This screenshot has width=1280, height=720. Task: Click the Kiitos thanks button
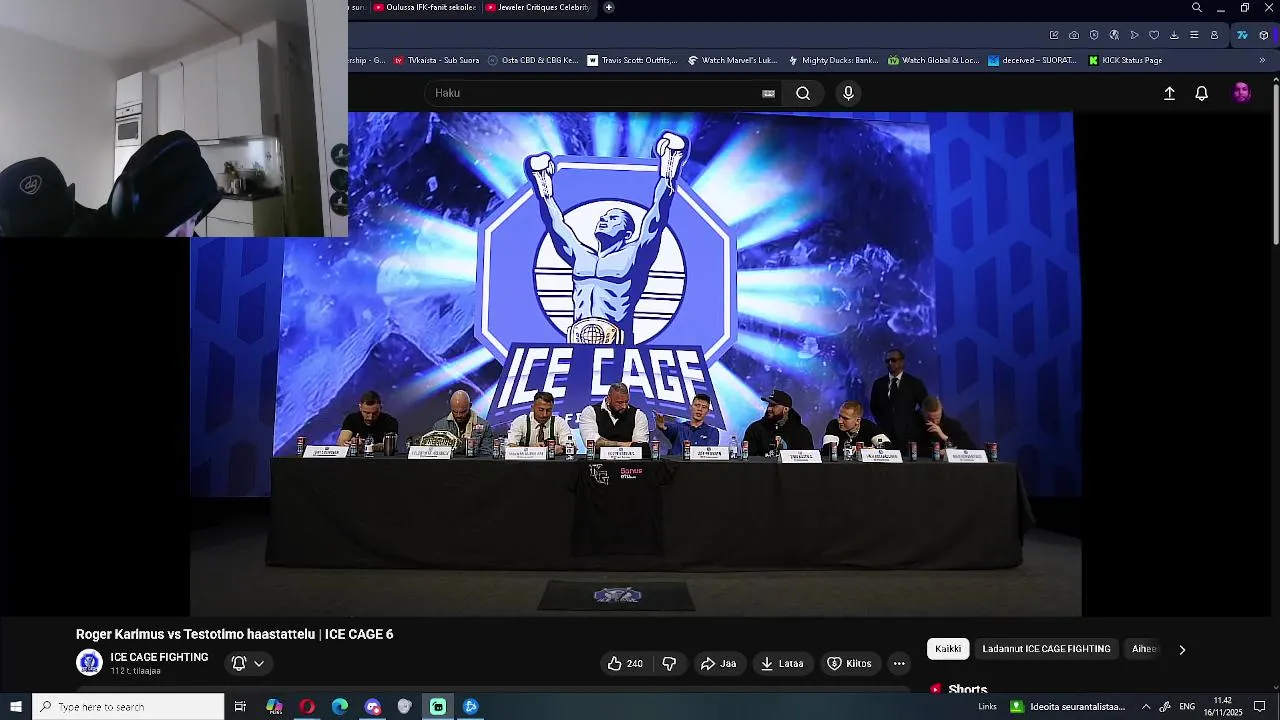click(x=849, y=663)
